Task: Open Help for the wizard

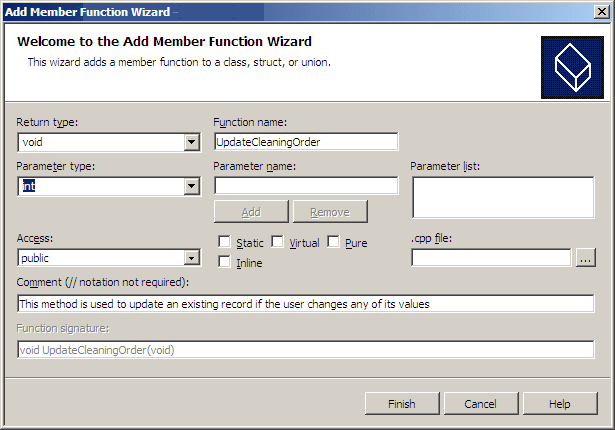Action: pyautogui.click(x=560, y=403)
